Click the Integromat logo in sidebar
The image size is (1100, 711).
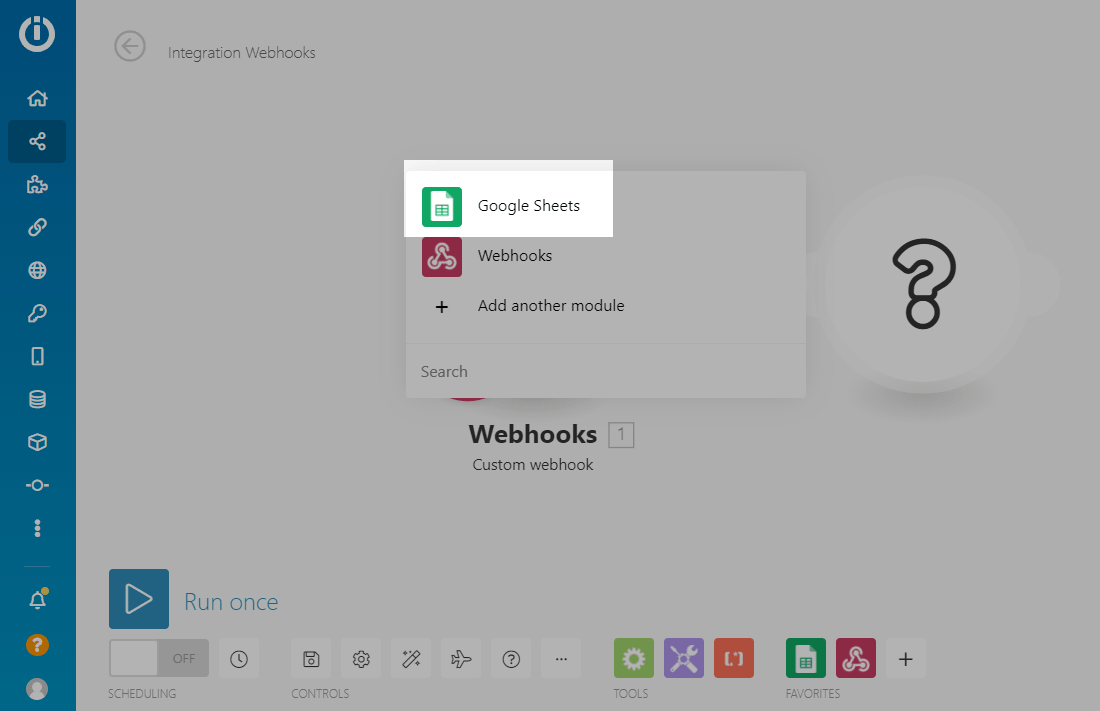click(37, 33)
